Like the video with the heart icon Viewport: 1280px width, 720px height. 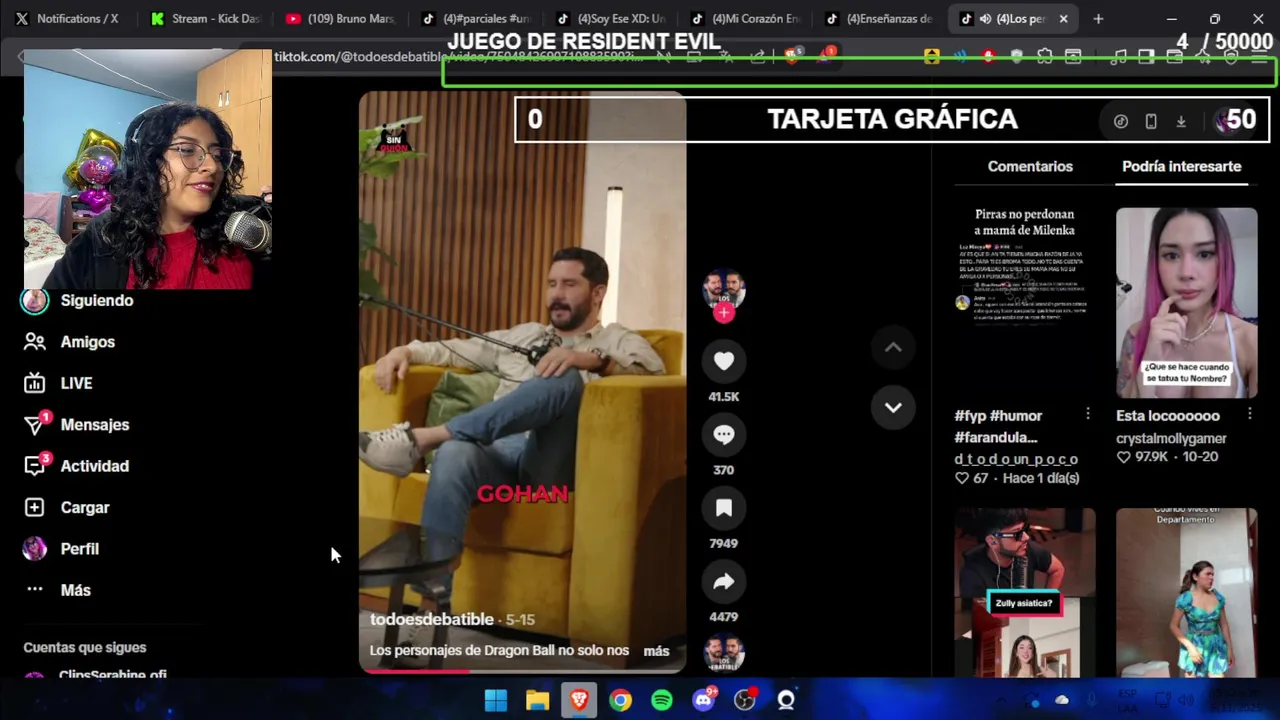pos(724,361)
